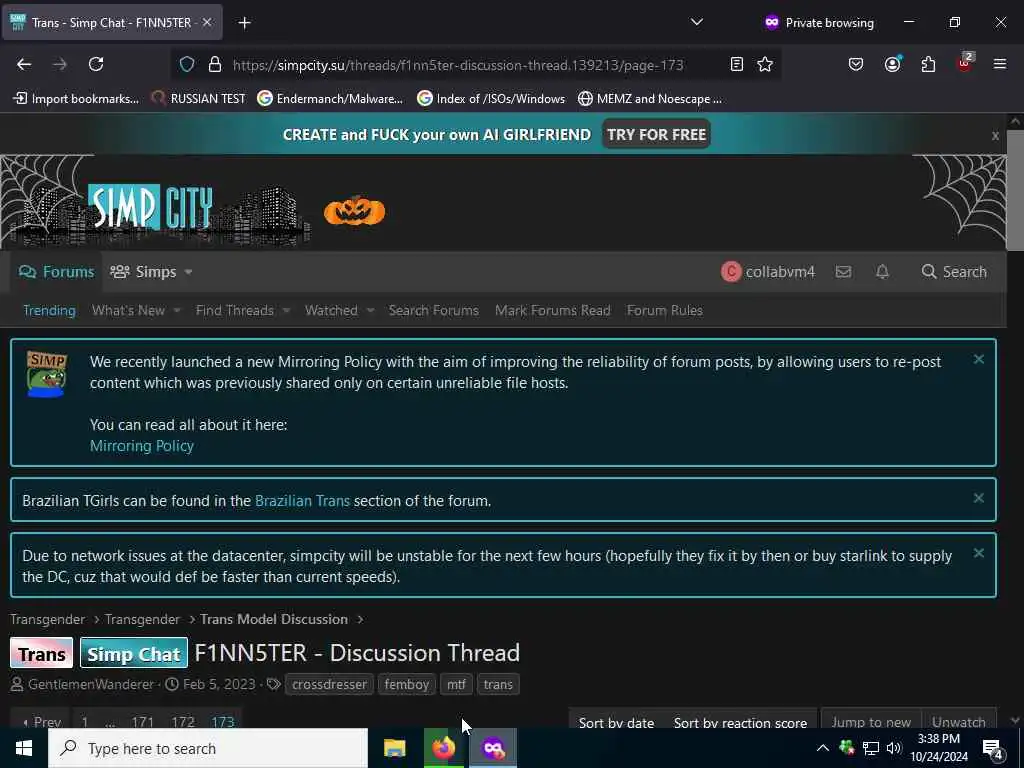Open the Watched menu item
The image size is (1024, 768).
pyautogui.click(x=331, y=310)
